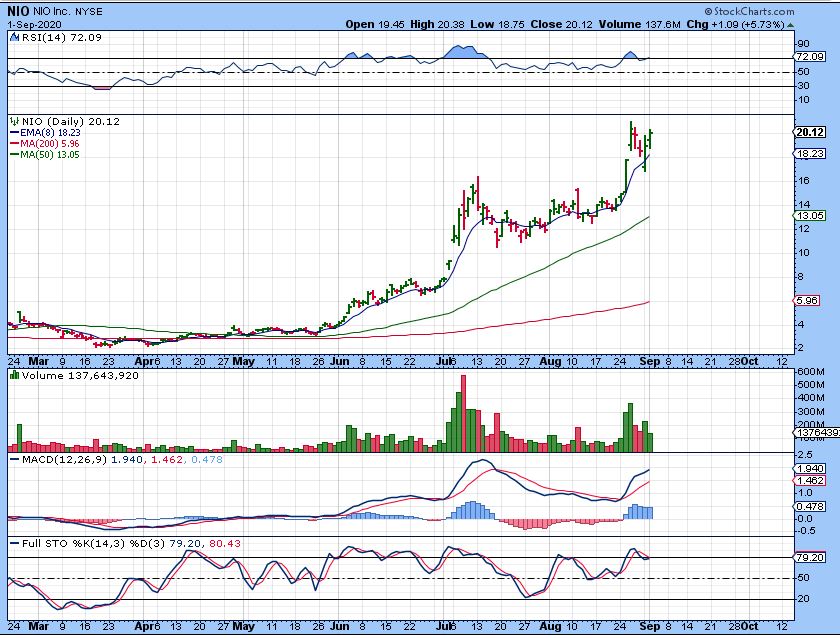The image size is (840, 638).
Task: Click the NIO ticker symbol title
Action: 20,10
